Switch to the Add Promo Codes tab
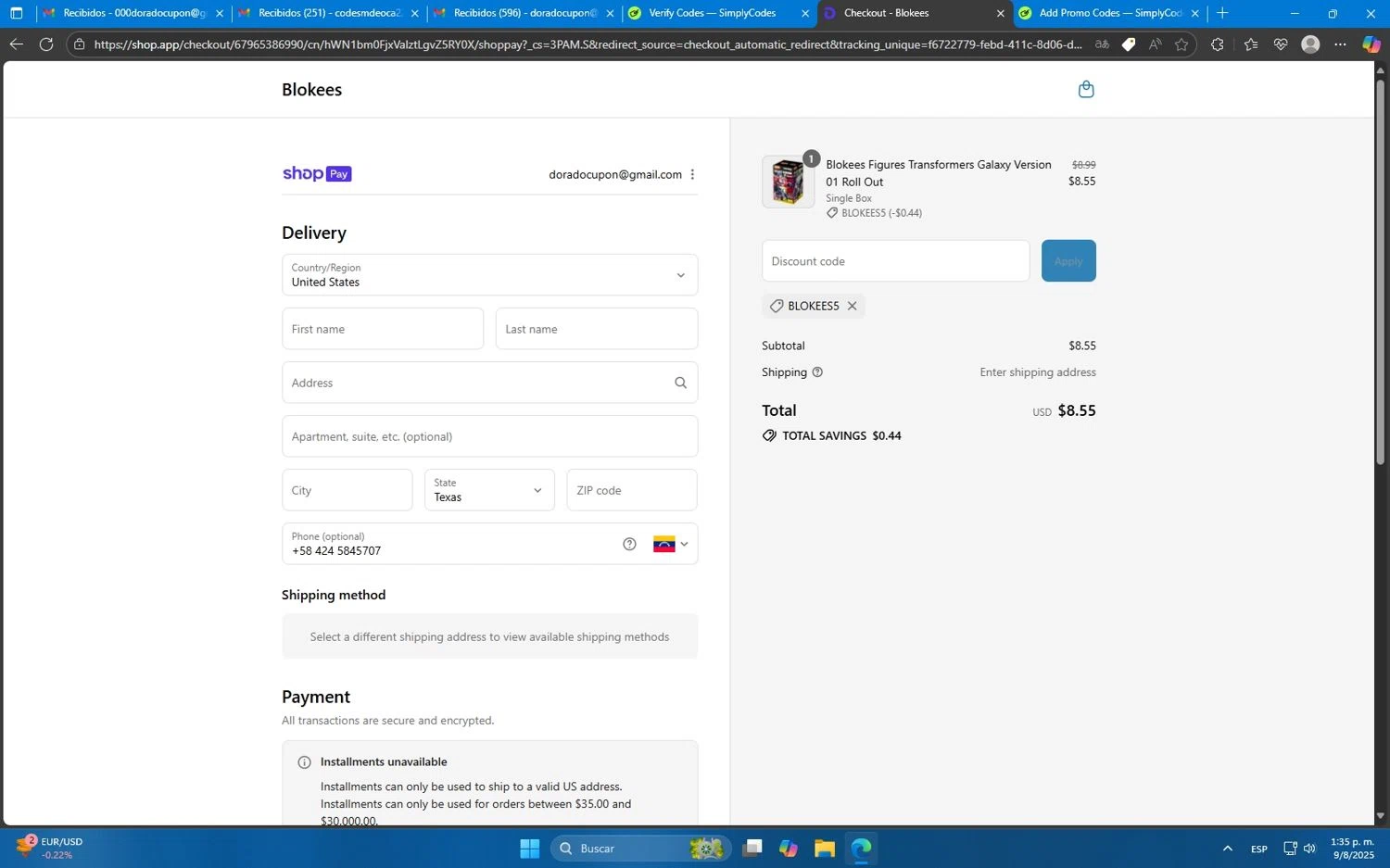1390x868 pixels. [x=1108, y=13]
